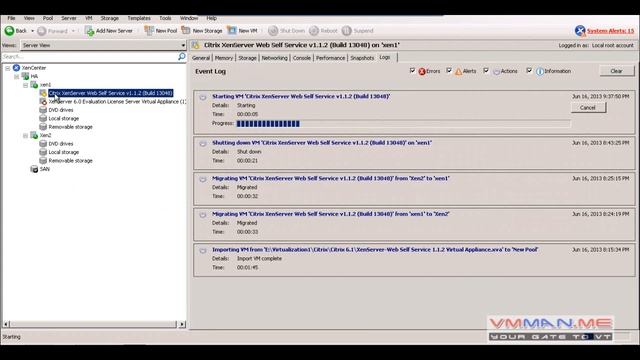Open the System Alerts: 15 link
640x360 pixels.
click(610, 31)
